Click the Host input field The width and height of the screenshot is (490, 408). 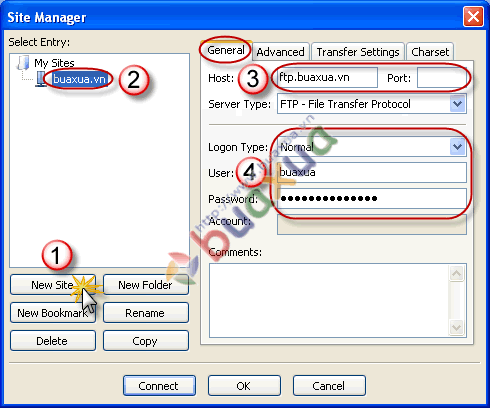(x=327, y=78)
